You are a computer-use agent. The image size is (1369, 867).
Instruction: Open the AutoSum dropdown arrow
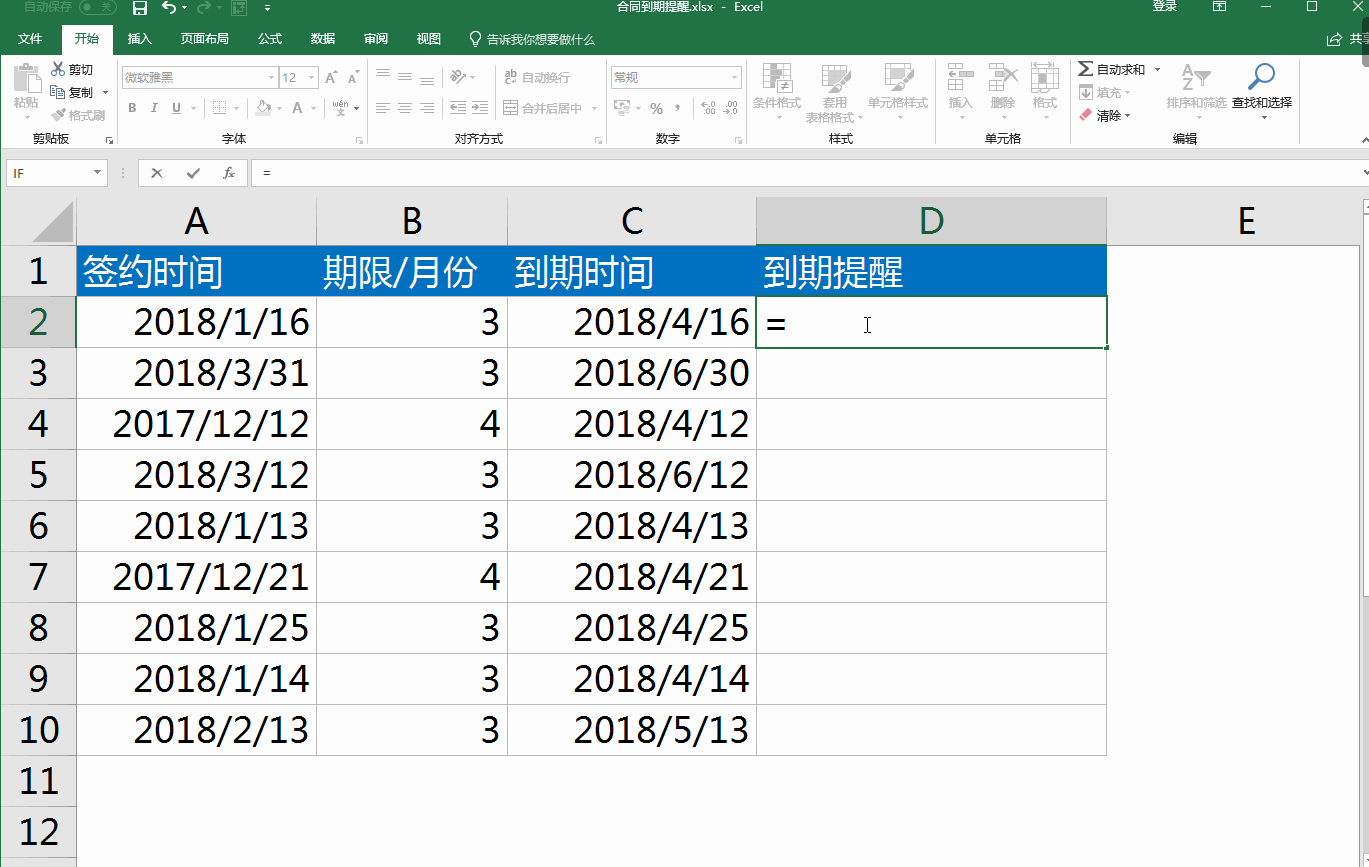tap(1158, 69)
